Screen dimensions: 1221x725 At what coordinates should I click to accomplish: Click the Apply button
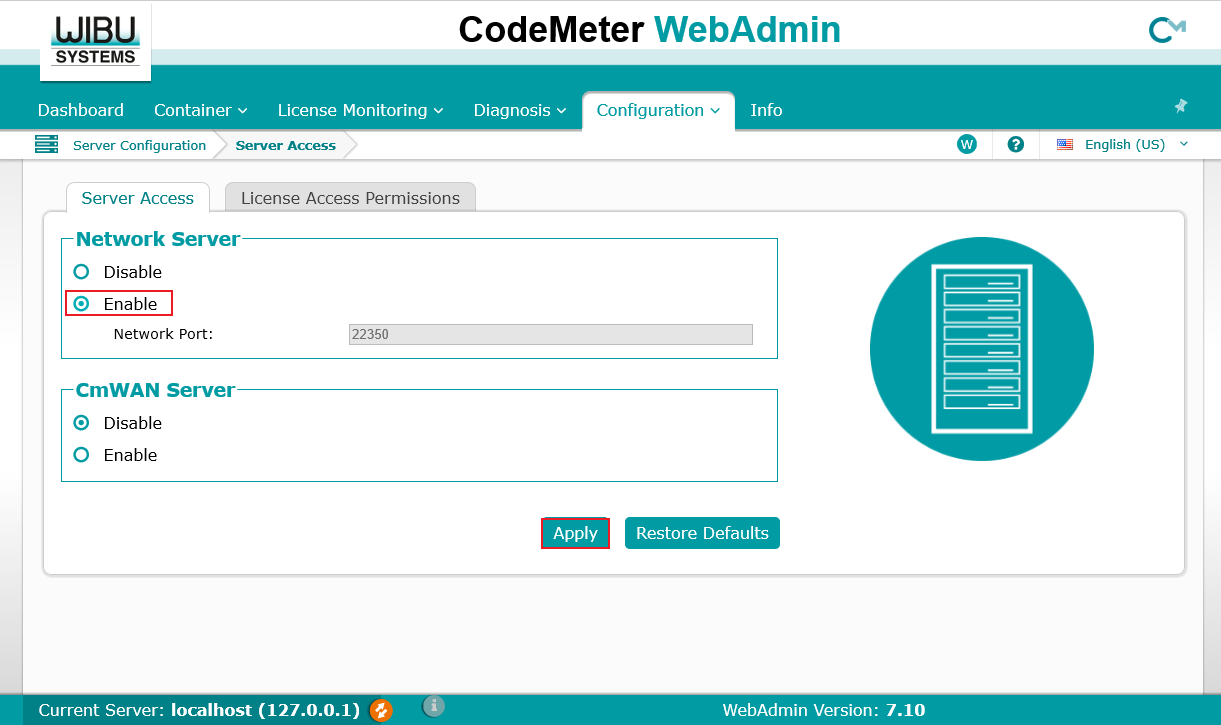(x=575, y=533)
